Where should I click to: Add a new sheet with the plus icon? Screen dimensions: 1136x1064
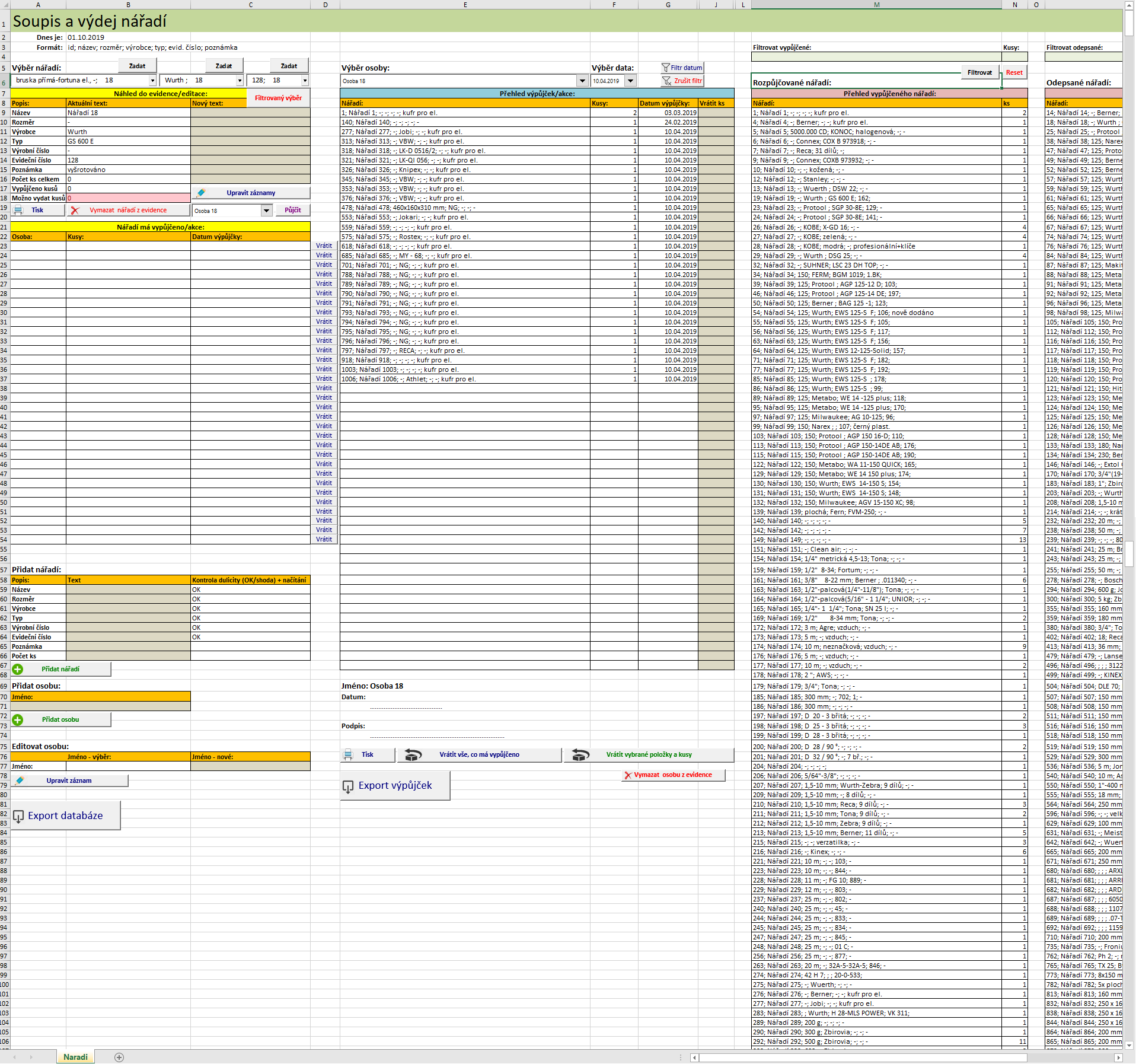point(119,1057)
